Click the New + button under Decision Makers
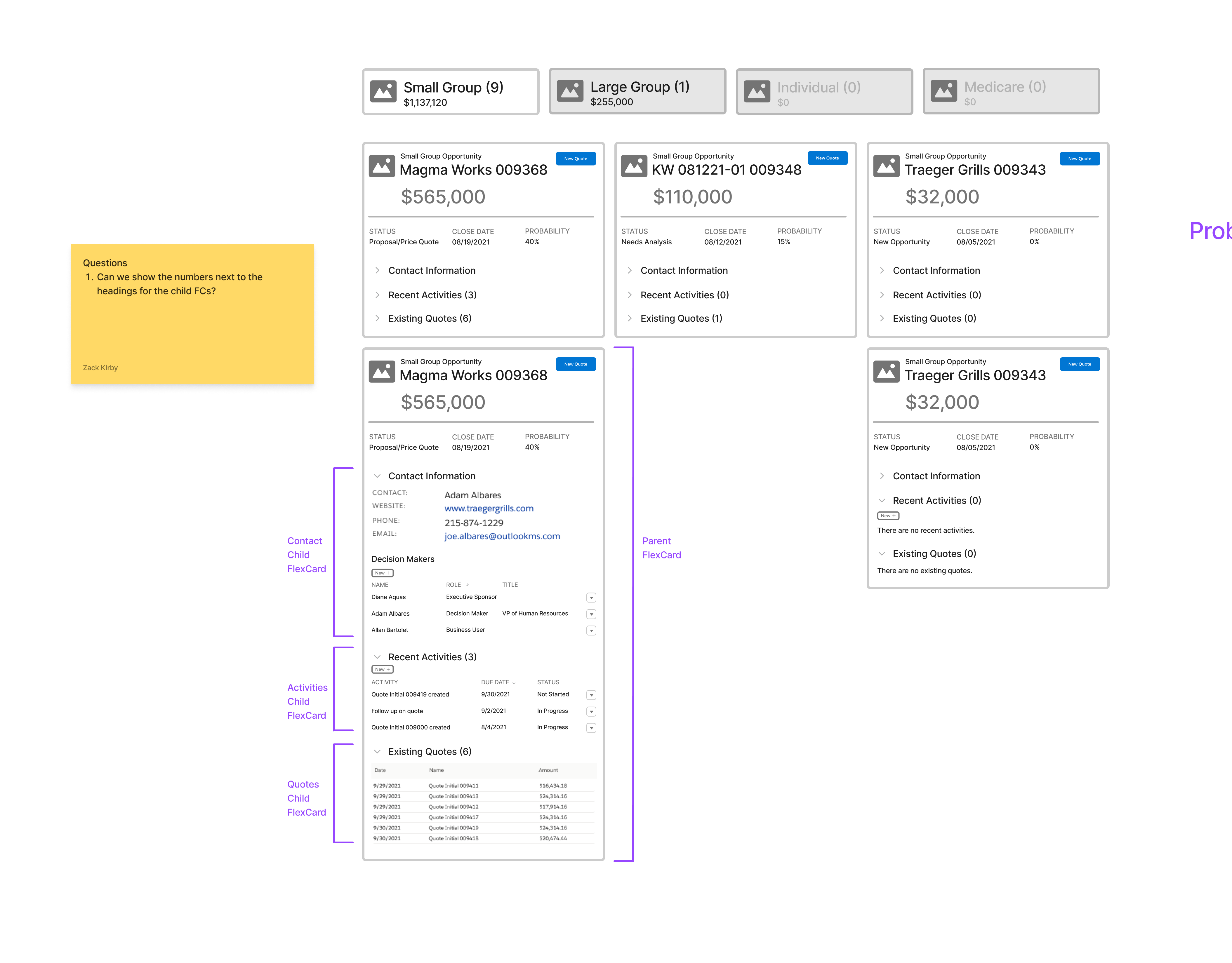 click(382, 573)
